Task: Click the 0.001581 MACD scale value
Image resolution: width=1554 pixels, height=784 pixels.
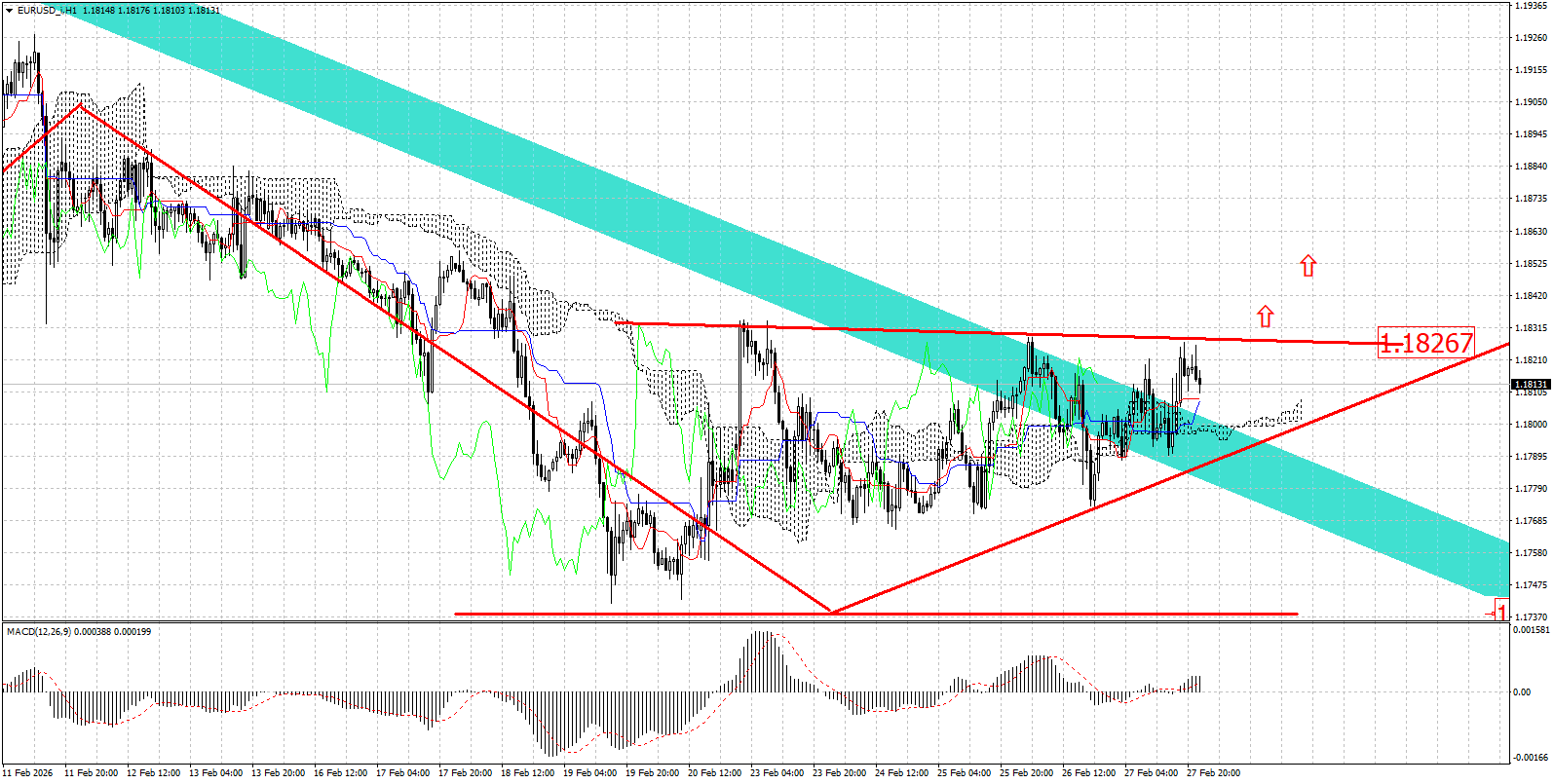Action: (1531, 630)
